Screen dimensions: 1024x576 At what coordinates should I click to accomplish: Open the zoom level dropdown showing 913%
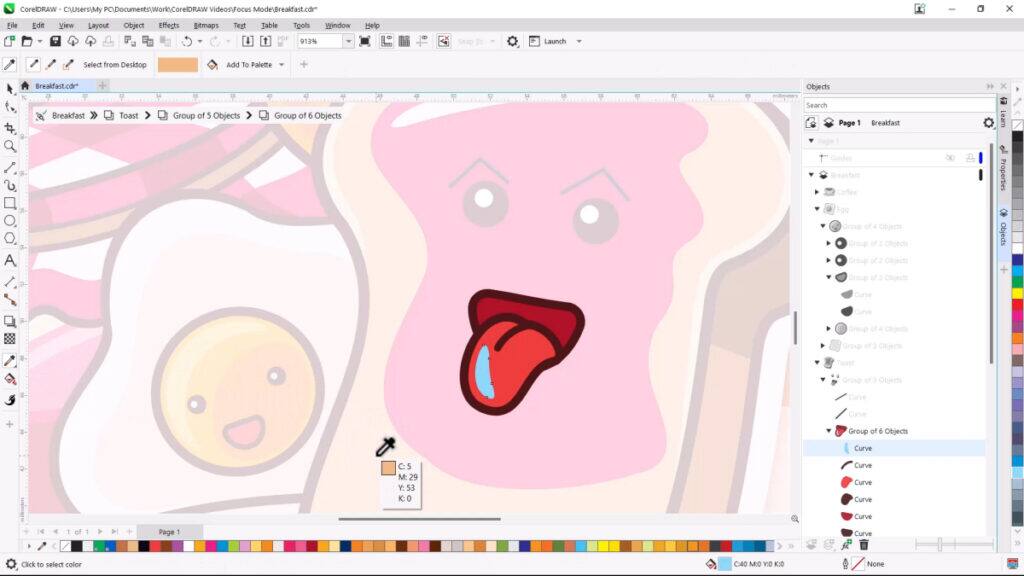pos(346,41)
